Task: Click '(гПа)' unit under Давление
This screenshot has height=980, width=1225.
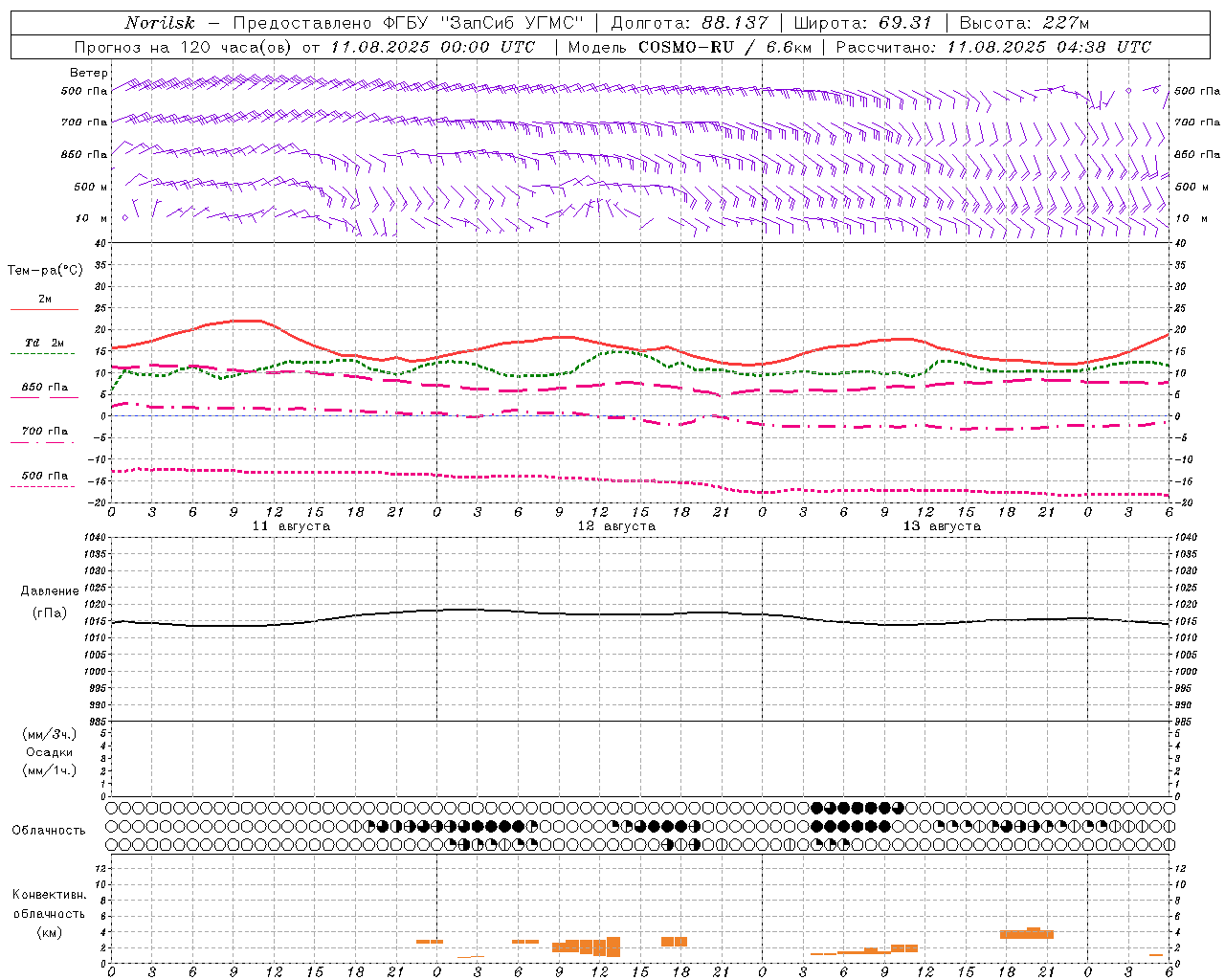Action: pos(50,612)
